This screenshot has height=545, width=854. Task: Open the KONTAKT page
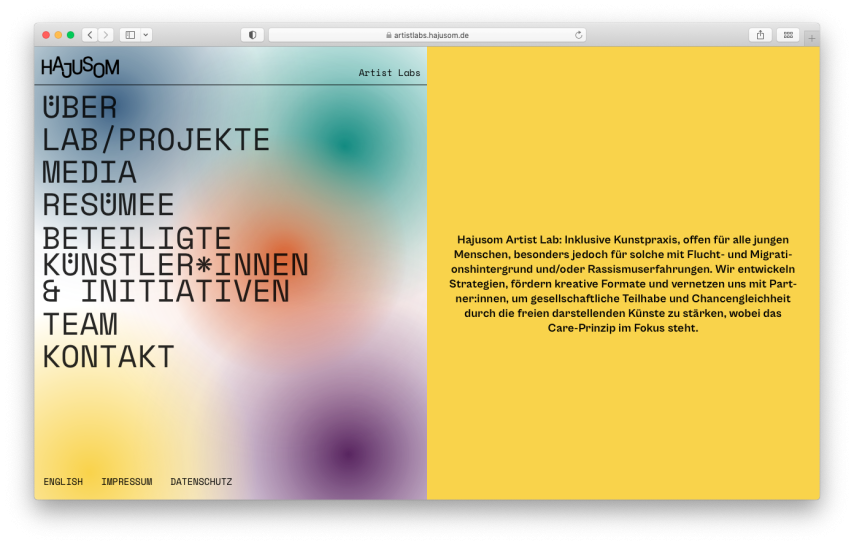[x=108, y=357]
